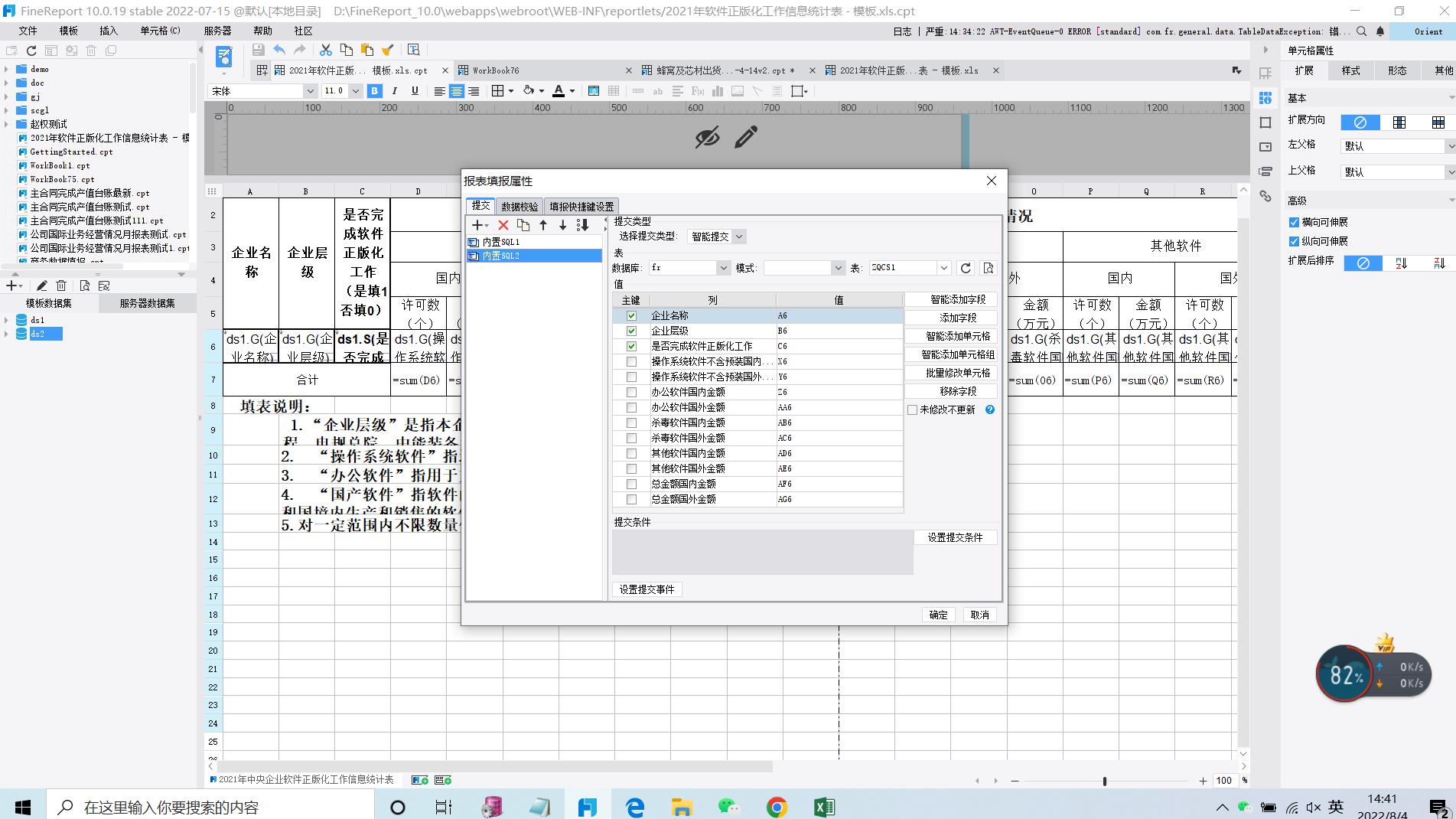This screenshot has width=1456, height=819.
Task: Activate format painter brush icon
Action: [388, 50]
